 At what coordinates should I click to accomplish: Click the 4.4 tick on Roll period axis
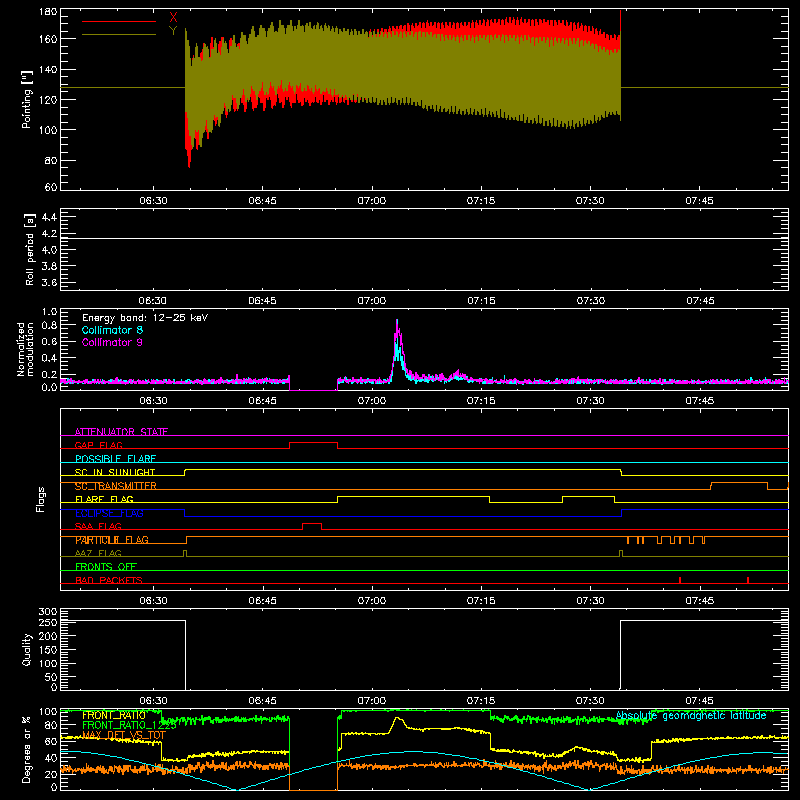pos(49,217)
